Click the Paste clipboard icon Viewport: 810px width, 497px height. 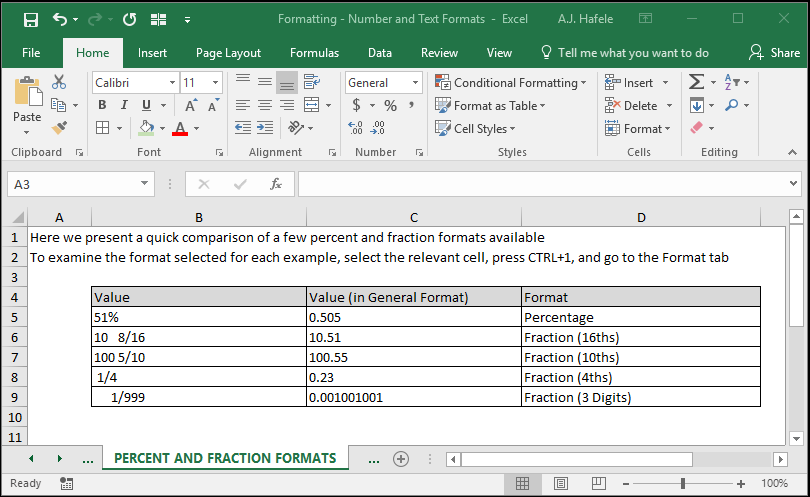28,91
